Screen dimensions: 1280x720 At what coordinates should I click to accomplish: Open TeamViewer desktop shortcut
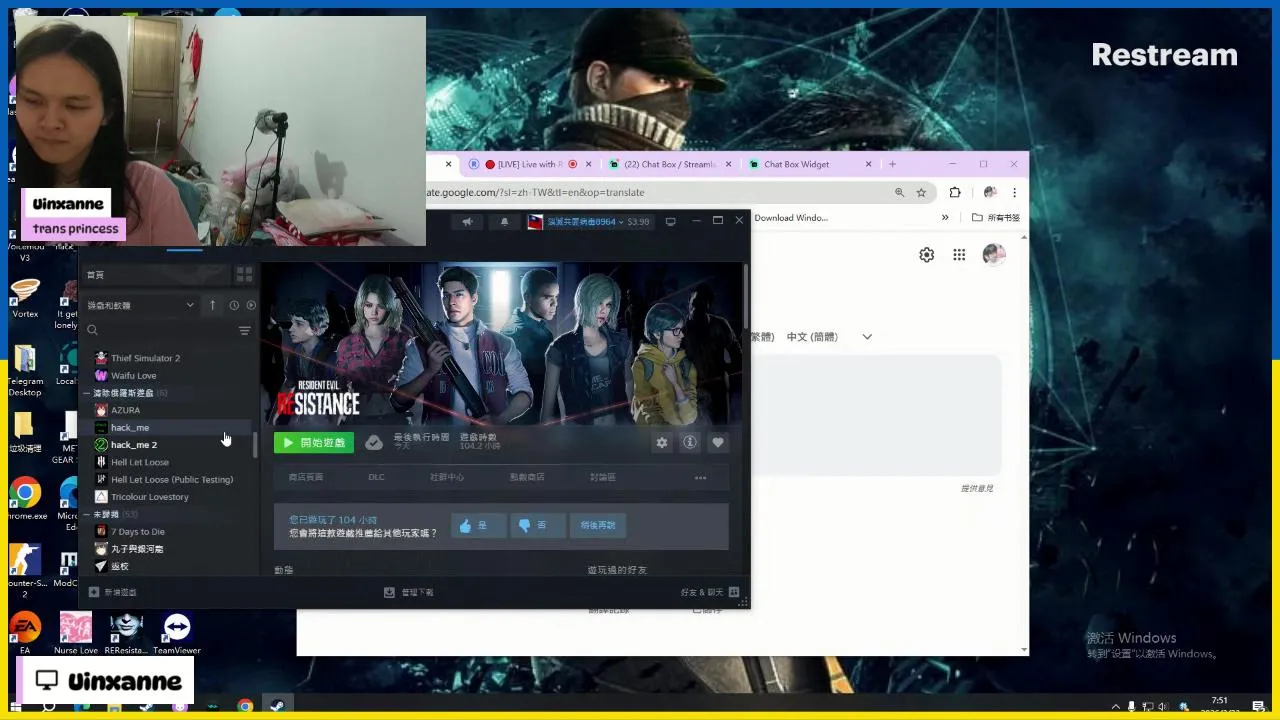(x=177, y=633)
